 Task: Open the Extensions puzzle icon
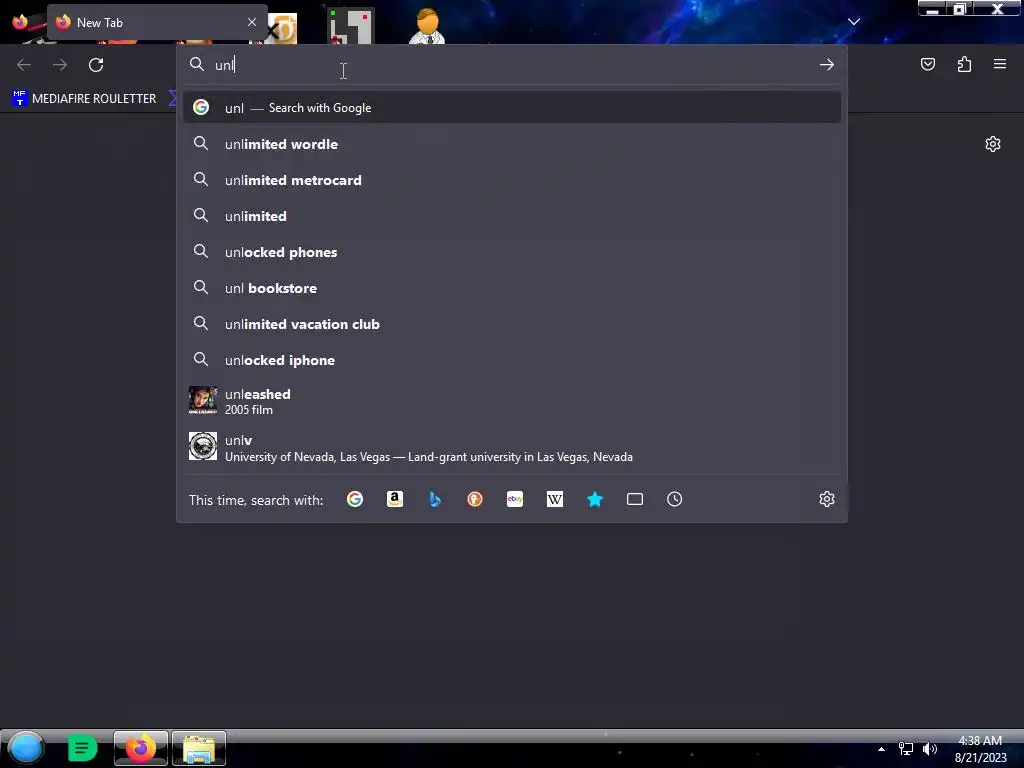point(964,64)
